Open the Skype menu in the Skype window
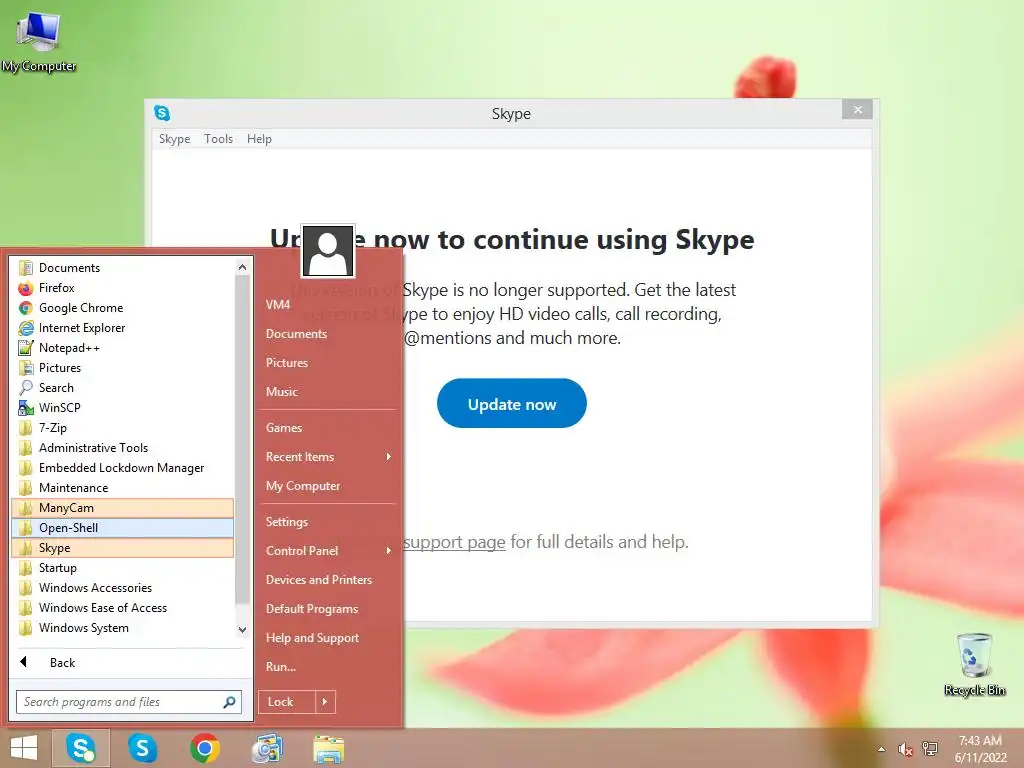1024x768 pixels. pyautogui.click(x=174, y=138)
